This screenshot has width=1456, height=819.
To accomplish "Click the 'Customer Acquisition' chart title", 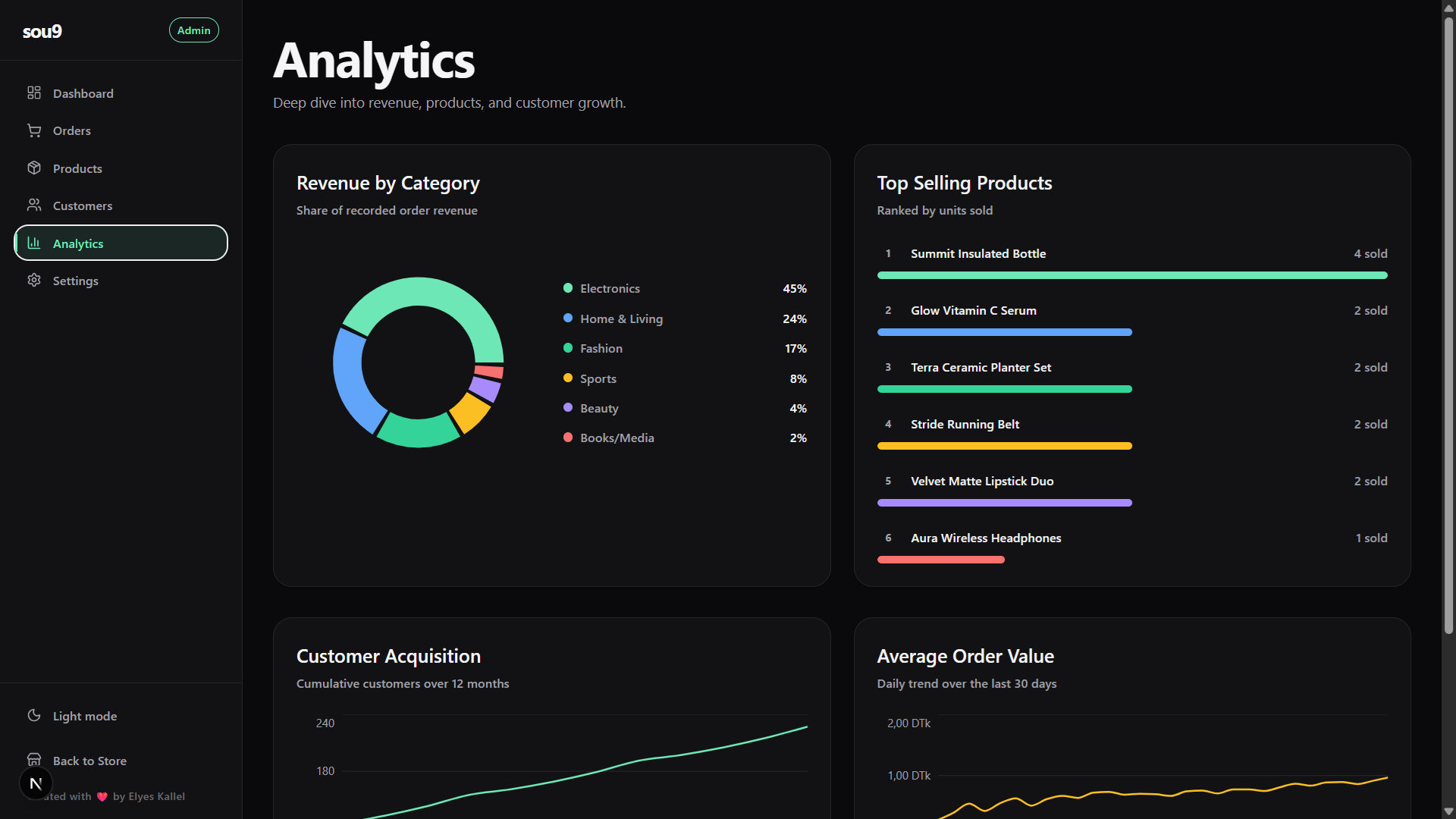I will (388, 656).
